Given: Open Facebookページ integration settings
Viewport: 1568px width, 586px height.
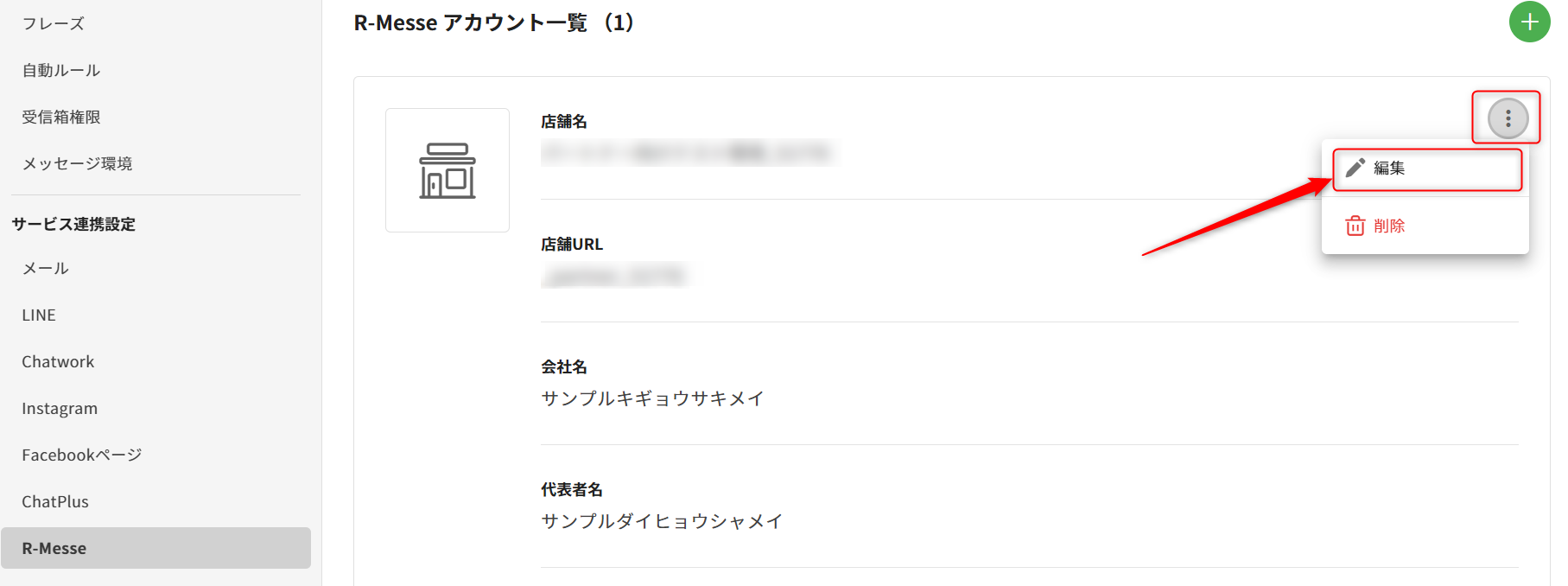Looking at the screenshot, I should (81, 455).
